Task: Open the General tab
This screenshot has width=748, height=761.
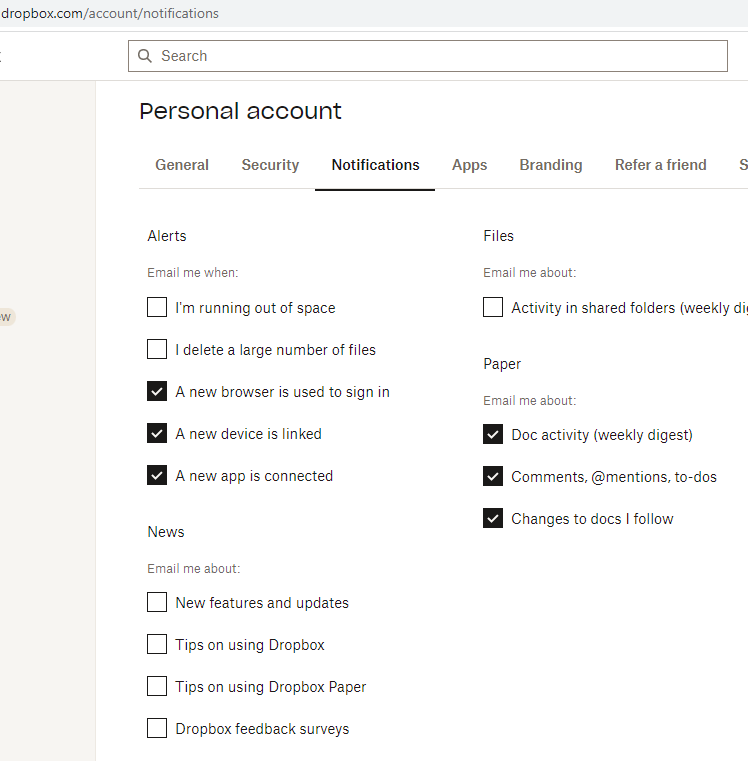Action: click(182, 165)
